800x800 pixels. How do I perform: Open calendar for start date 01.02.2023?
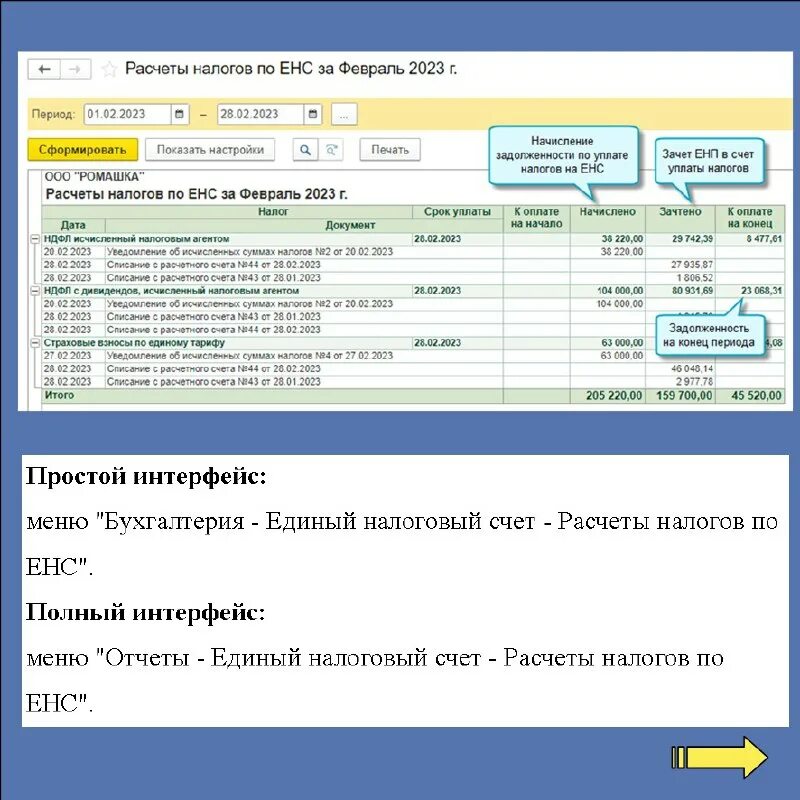180,113
